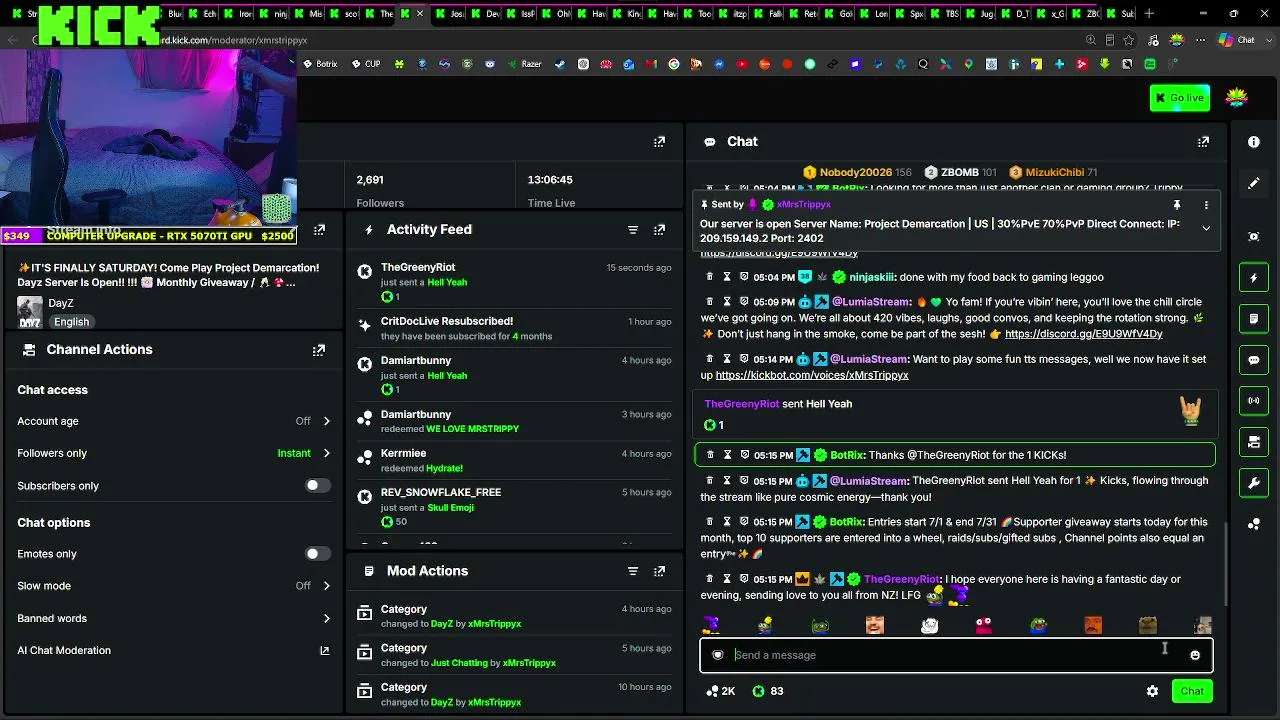Click MizukiChibi on the leaderboard
This screenshot has height=720, width=1280.
point(1053,173)
